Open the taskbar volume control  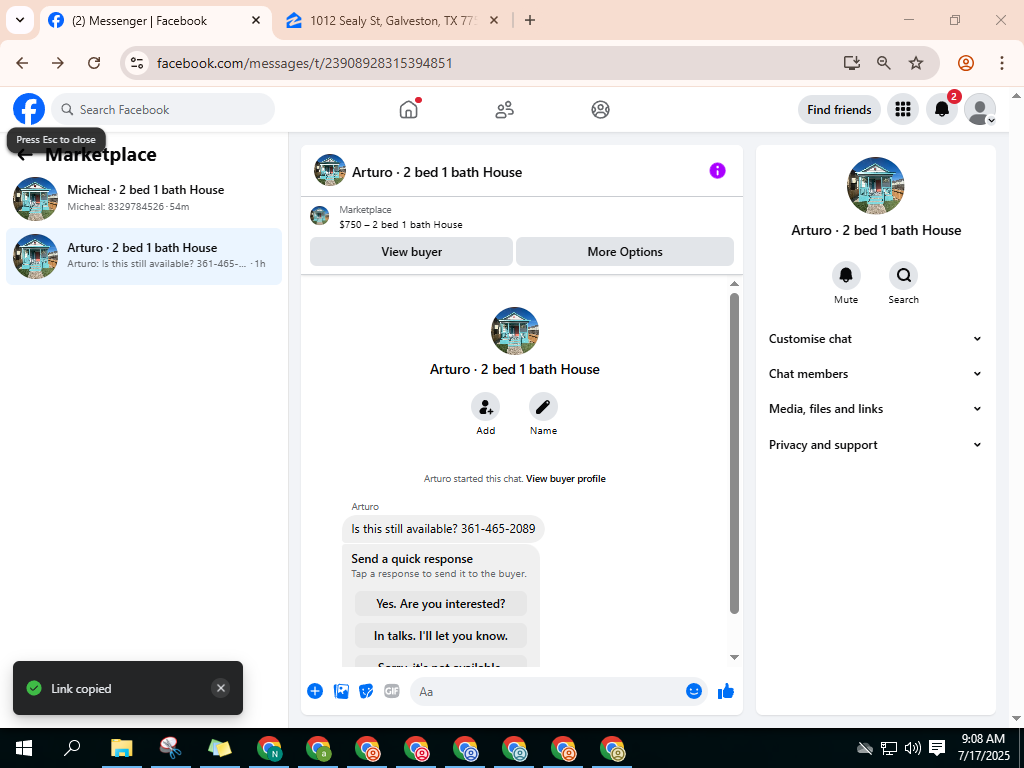(x=912, y=748)
